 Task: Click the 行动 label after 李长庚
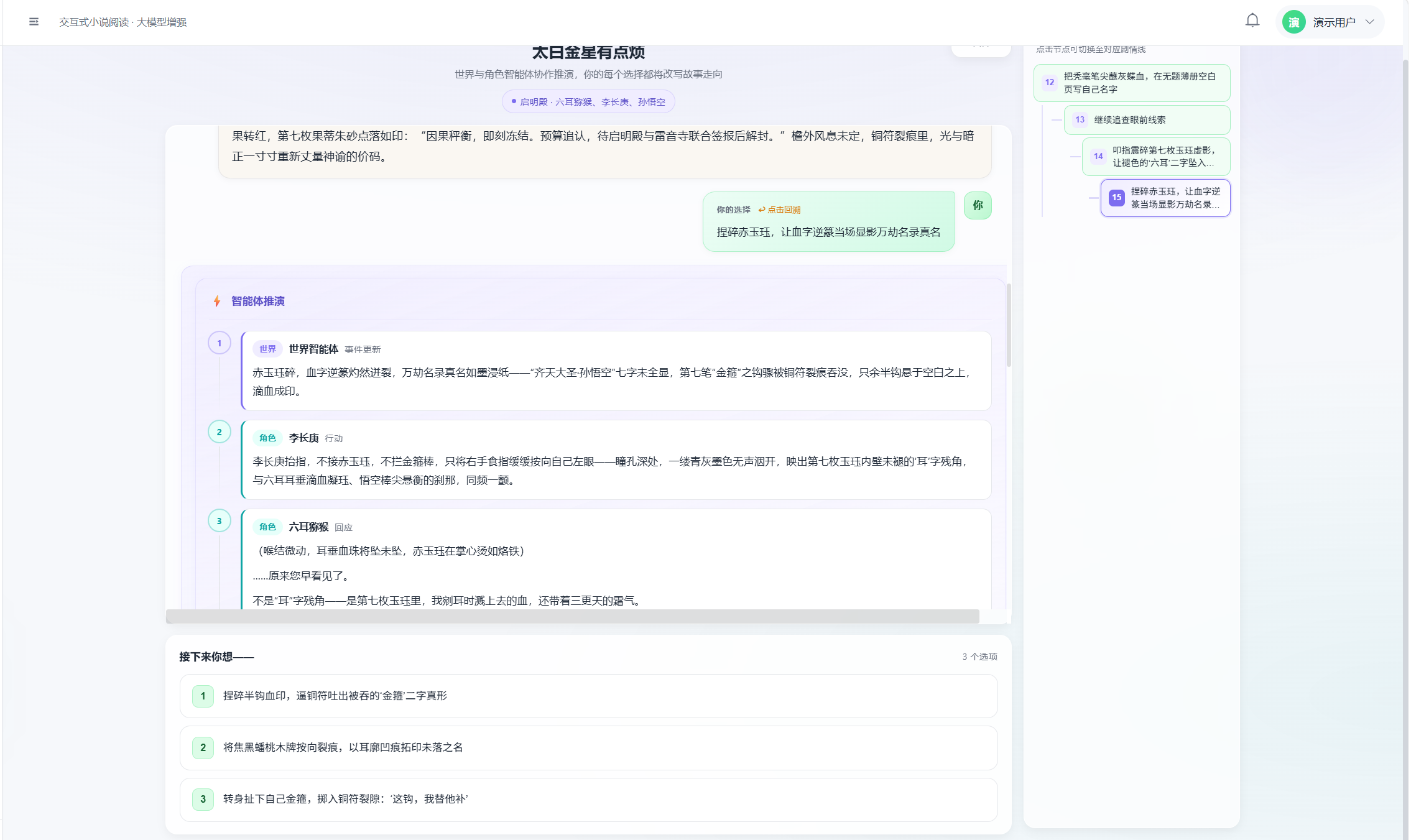point(334,438)
